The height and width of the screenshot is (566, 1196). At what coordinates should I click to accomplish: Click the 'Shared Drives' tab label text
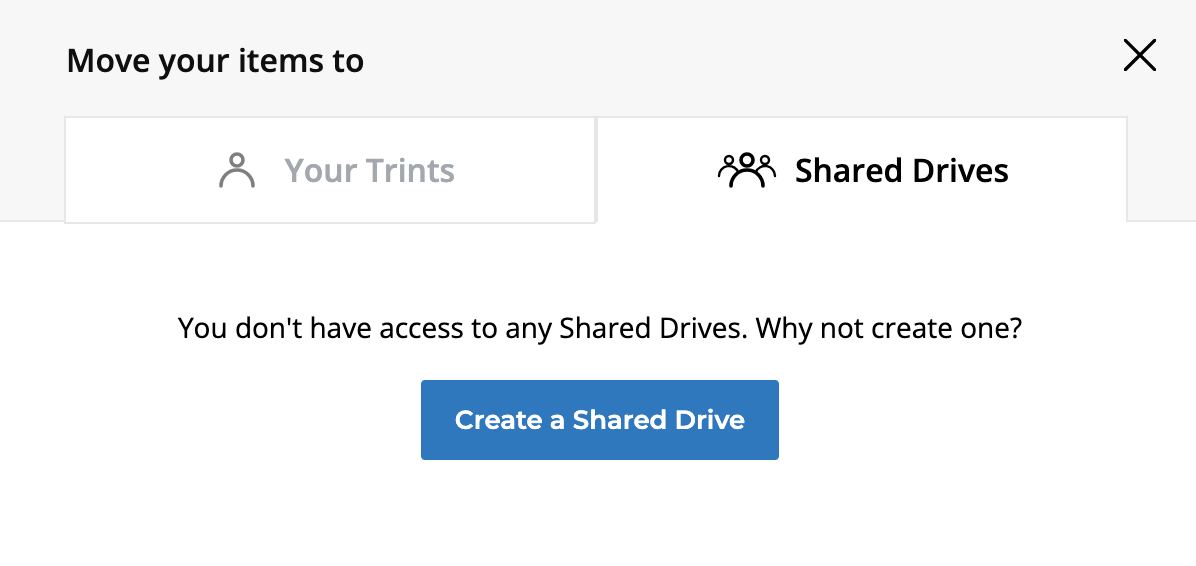[901, 171]
